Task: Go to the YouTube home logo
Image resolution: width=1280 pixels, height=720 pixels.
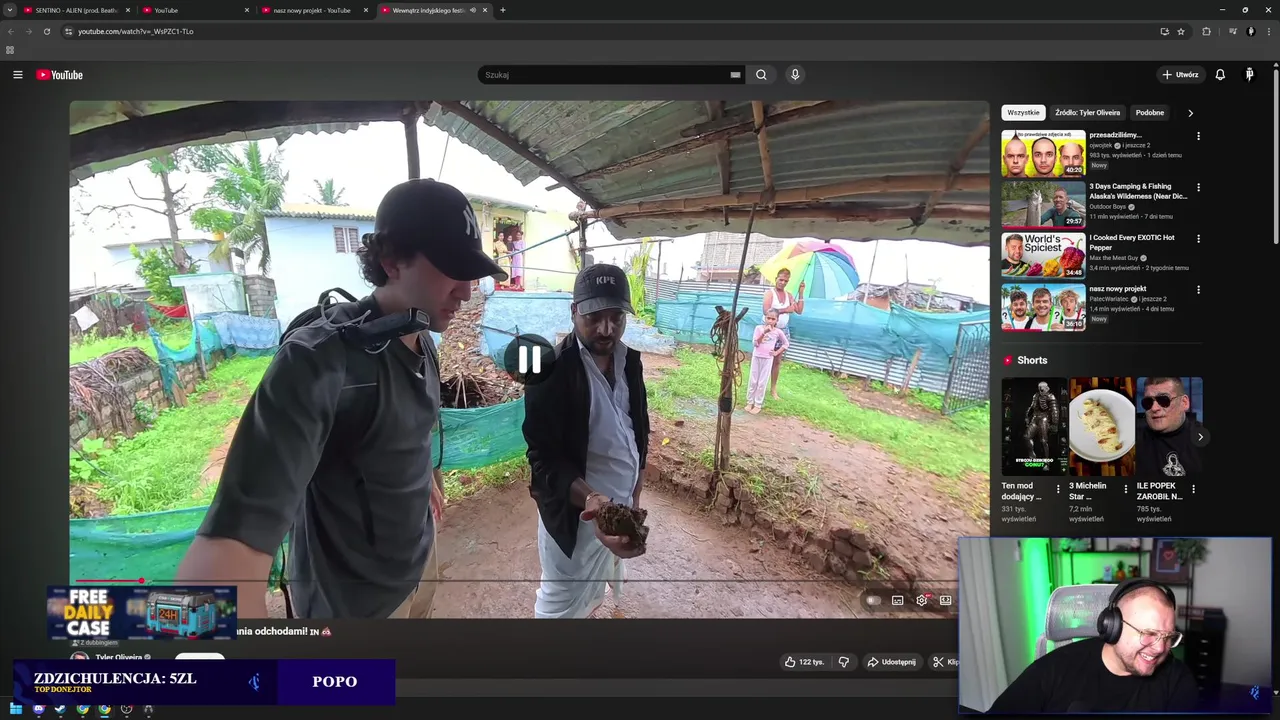Action: [60, 75]
